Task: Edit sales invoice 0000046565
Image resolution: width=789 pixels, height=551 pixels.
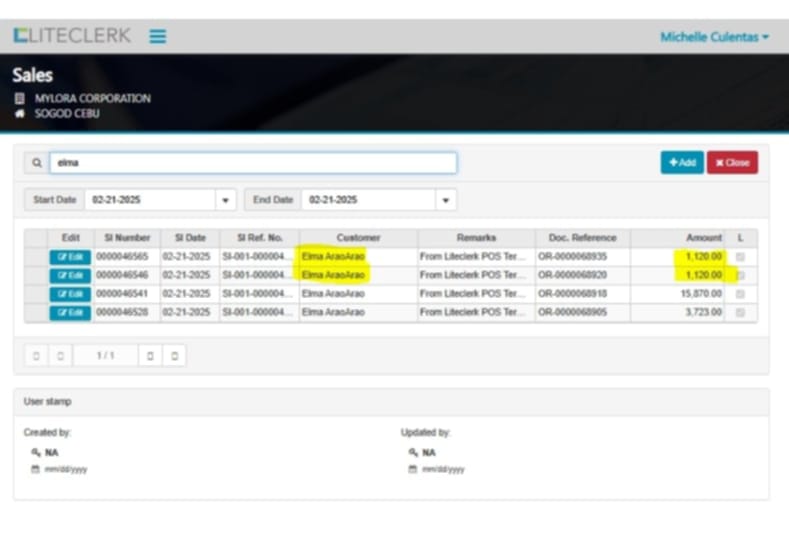Action: (x=70, y=257)
